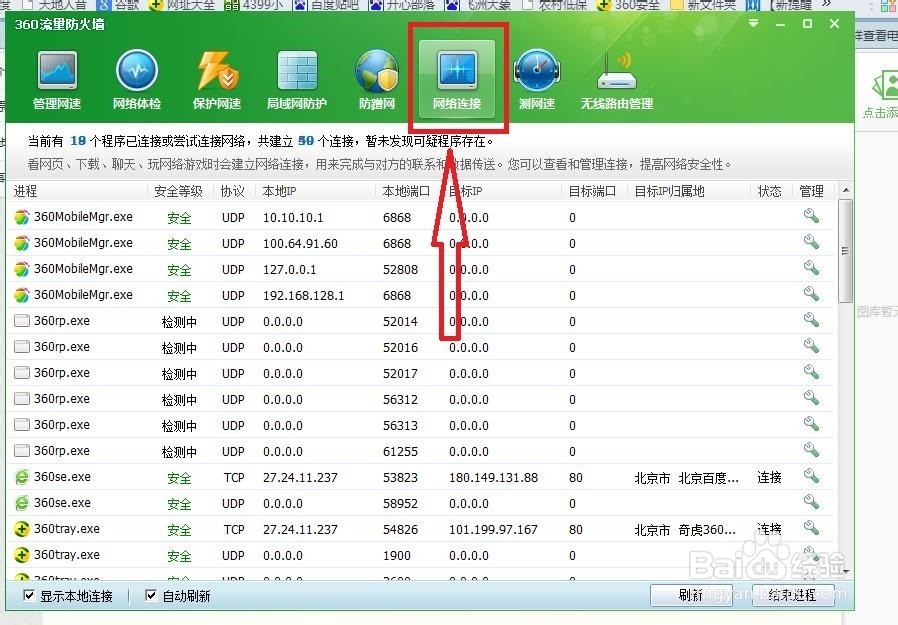The width and height of the screenshot is (898, 625).
Task: Open 管理网速 speed management tool
Action: pos(57,80)
